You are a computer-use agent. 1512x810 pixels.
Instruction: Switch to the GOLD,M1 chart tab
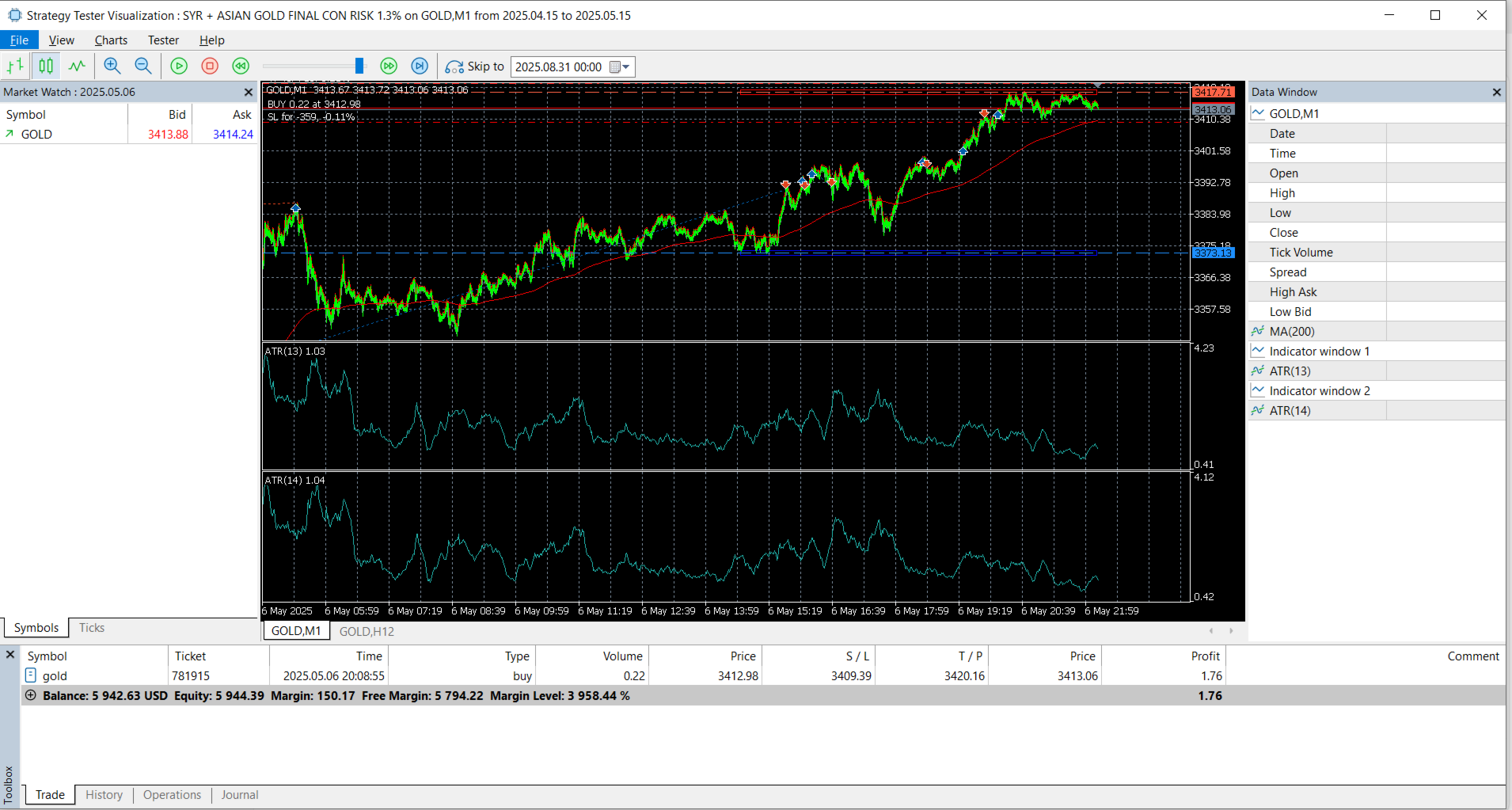[296, 631]
